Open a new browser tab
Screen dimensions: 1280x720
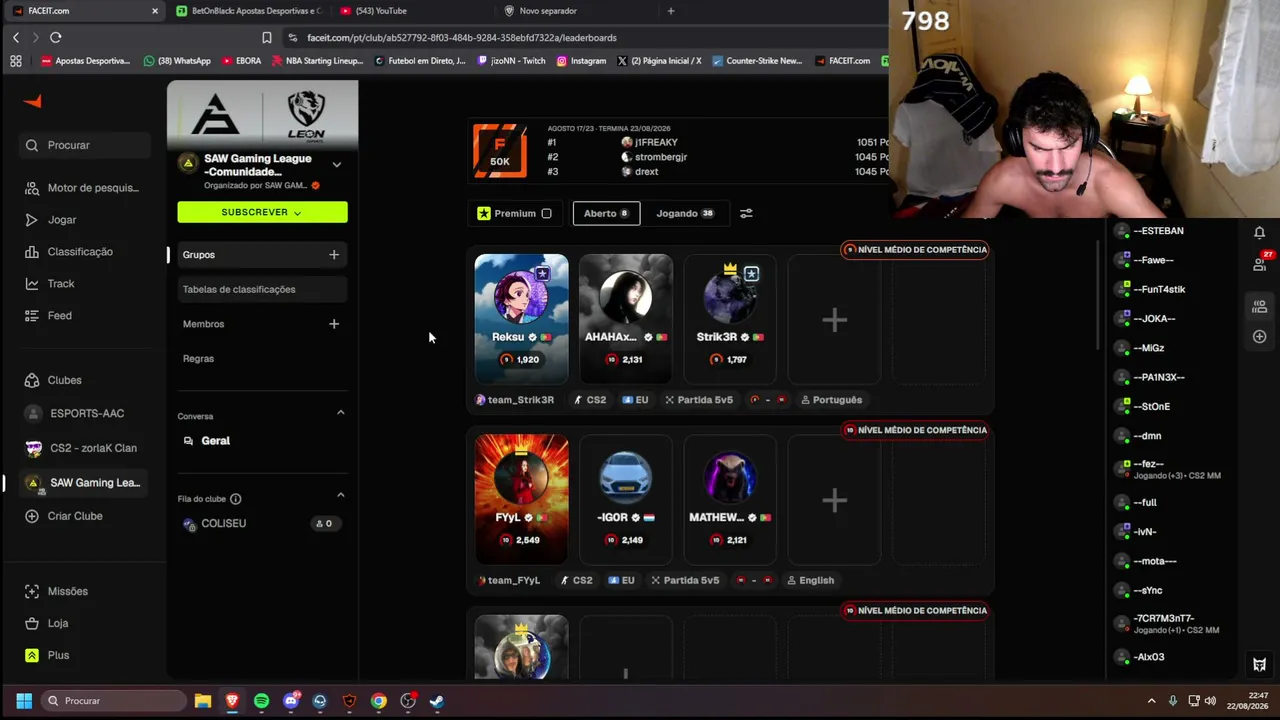tap(671, 11)
